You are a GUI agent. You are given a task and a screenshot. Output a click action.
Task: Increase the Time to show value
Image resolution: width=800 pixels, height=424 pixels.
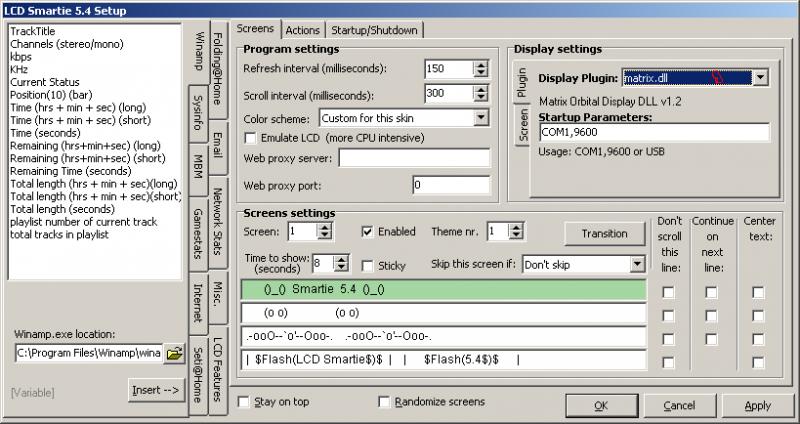pos(342,260)
